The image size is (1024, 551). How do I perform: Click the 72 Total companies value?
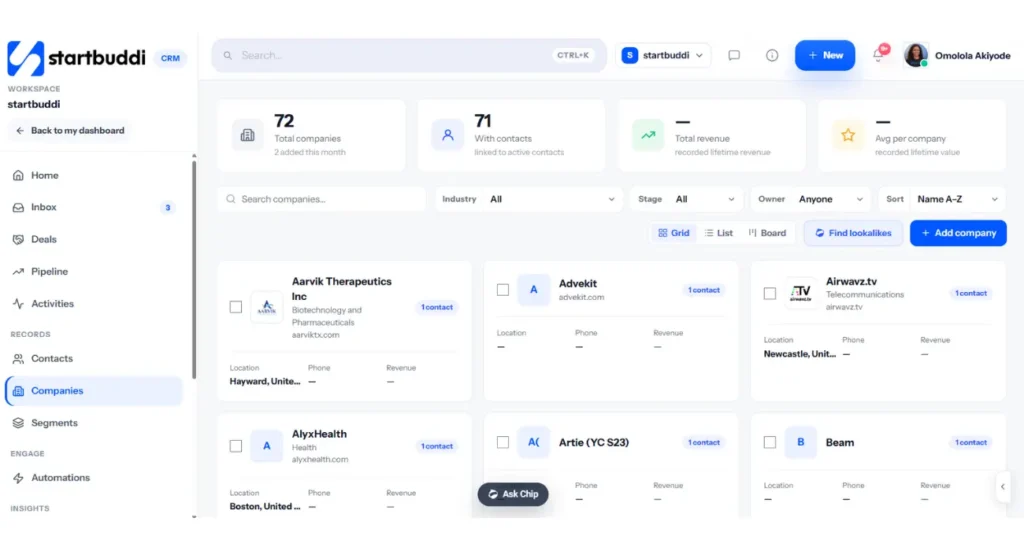[x=284, y=121]
